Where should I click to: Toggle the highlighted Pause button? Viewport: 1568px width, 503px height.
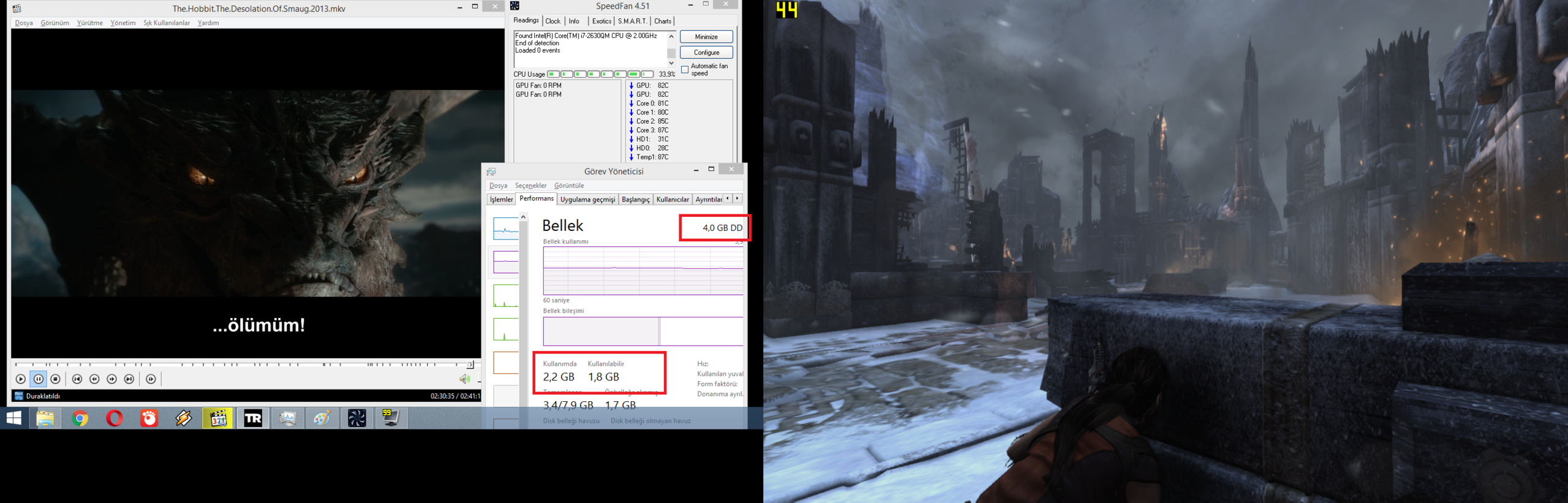tap(39, 379)
